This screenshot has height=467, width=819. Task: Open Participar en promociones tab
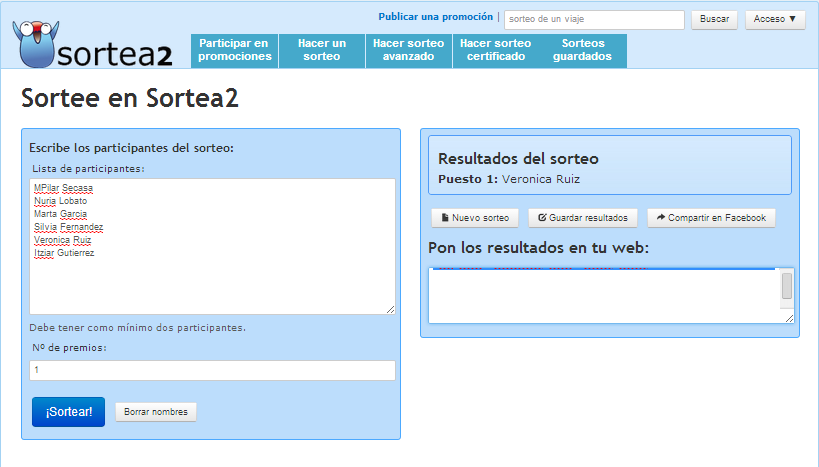coord(235,50)
